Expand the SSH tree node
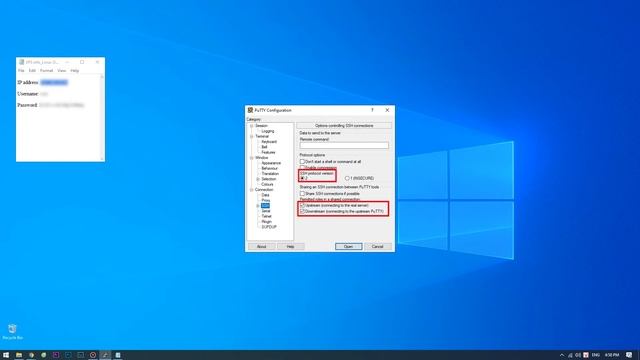 (258, 206)
